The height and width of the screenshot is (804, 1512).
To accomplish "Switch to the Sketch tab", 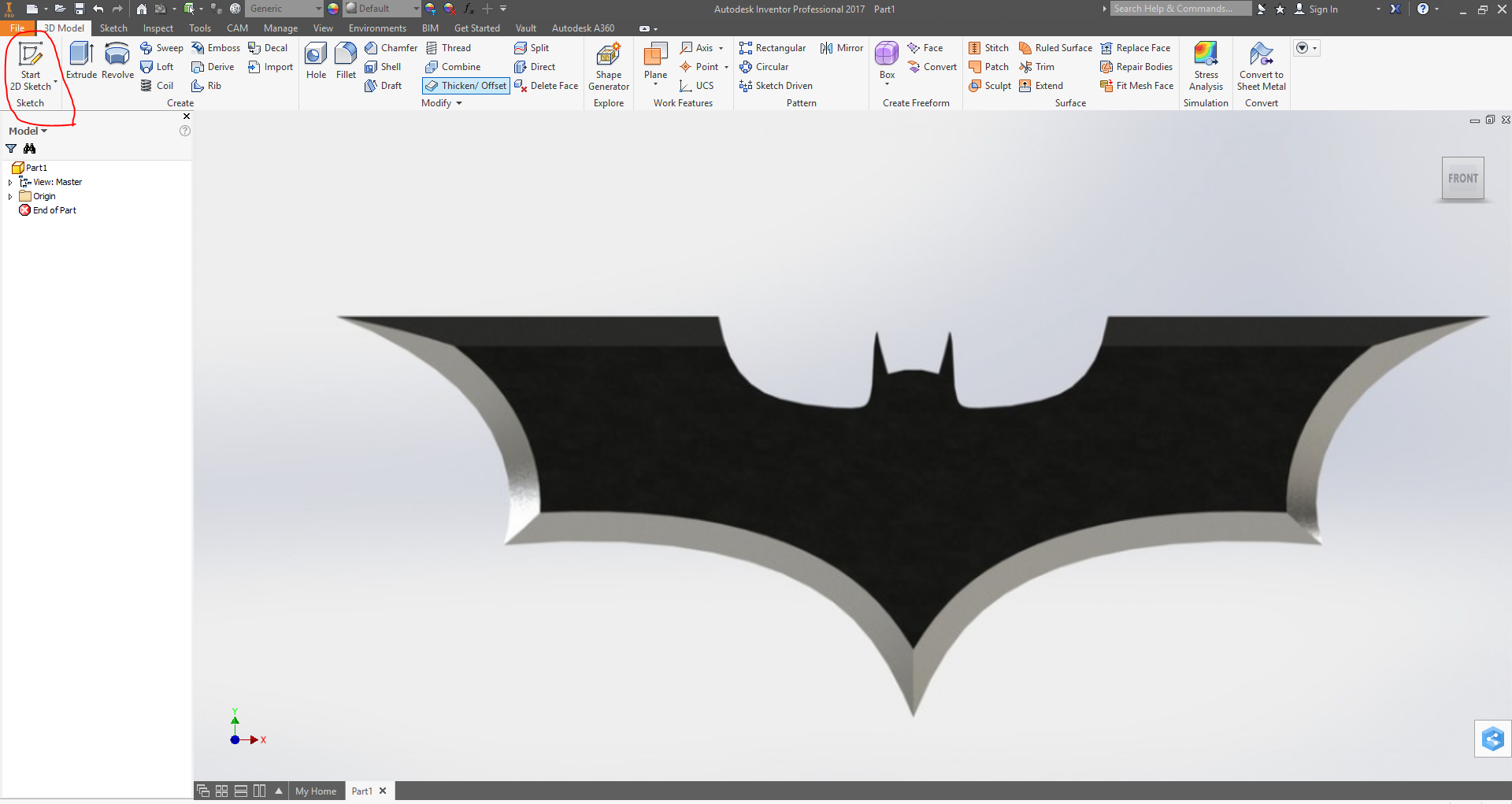I will [x=113, y=28].
